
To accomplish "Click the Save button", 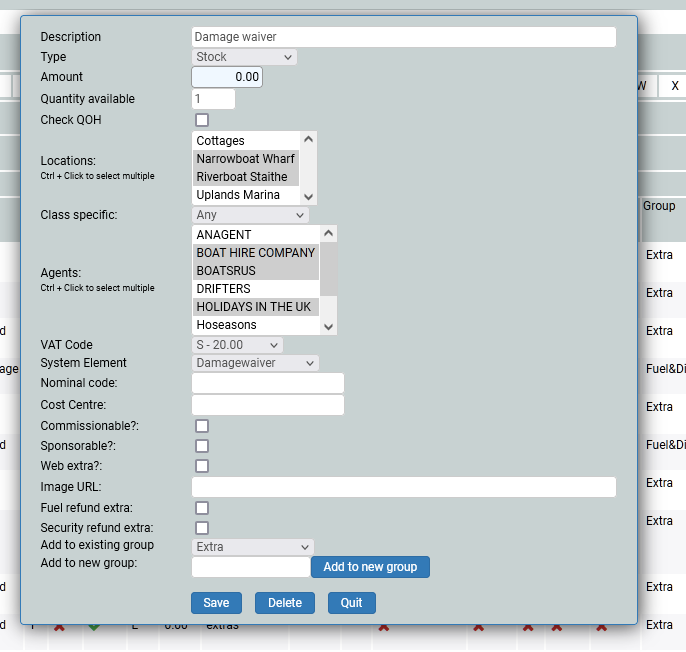I will pyautogui.click(x=216, y=603).
